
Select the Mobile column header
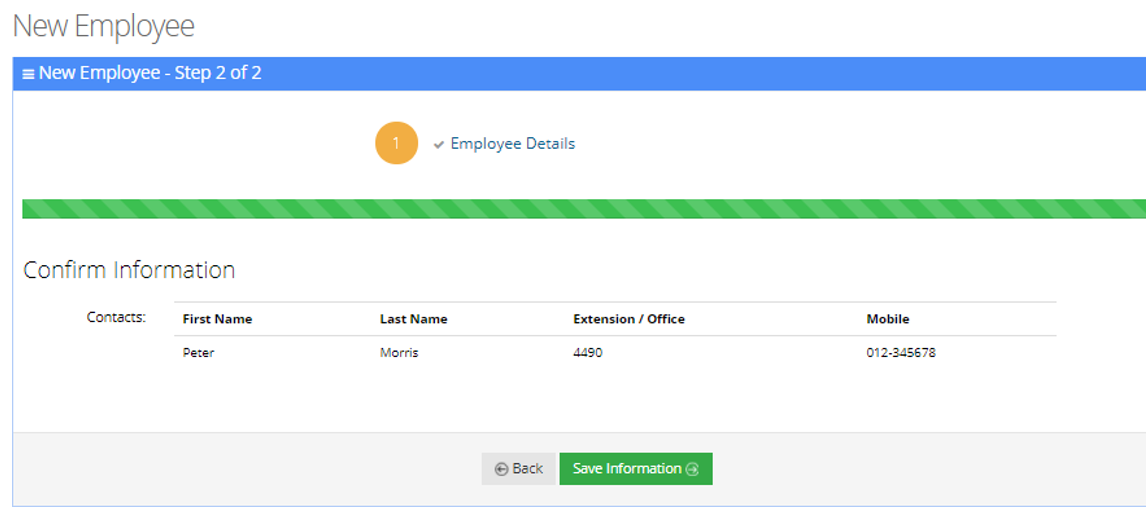[887, 319]
